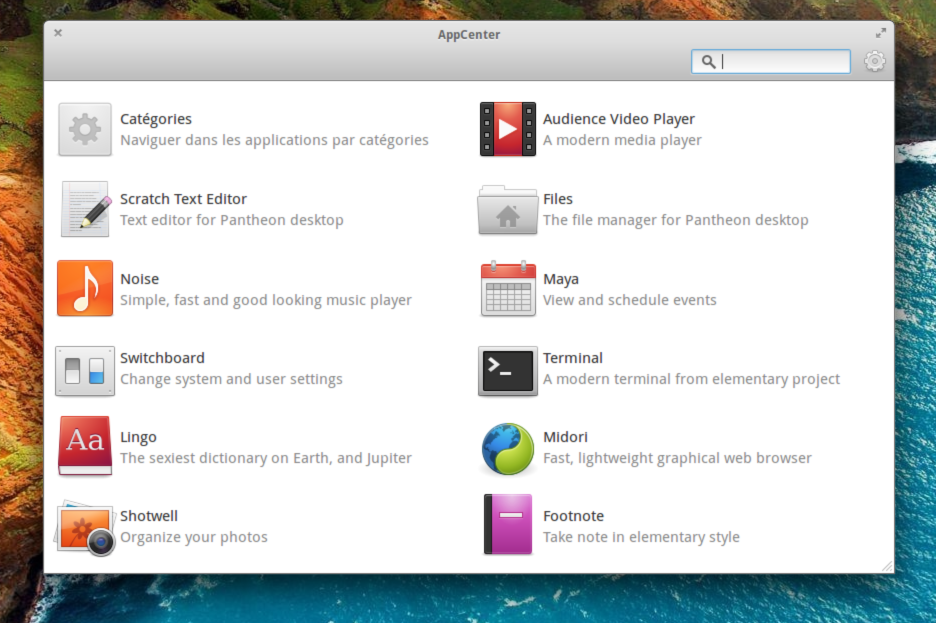The height and width of the screenshot is (623, 936).
Task: Click the window's bottom-right resize grip
Action: coord(888,567)
